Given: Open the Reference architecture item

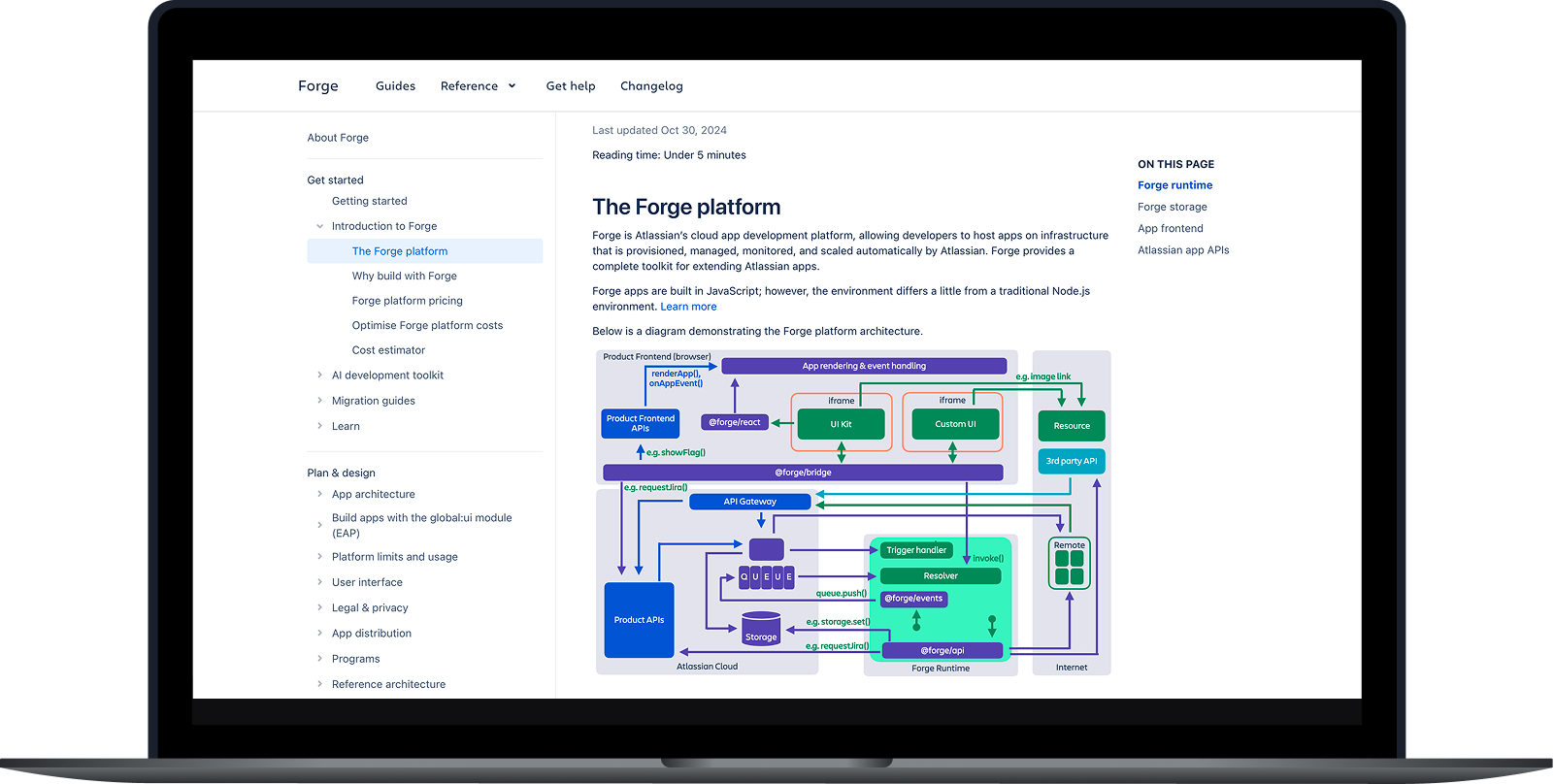Looking at the screenshot, I should click(x=388, y=684).
